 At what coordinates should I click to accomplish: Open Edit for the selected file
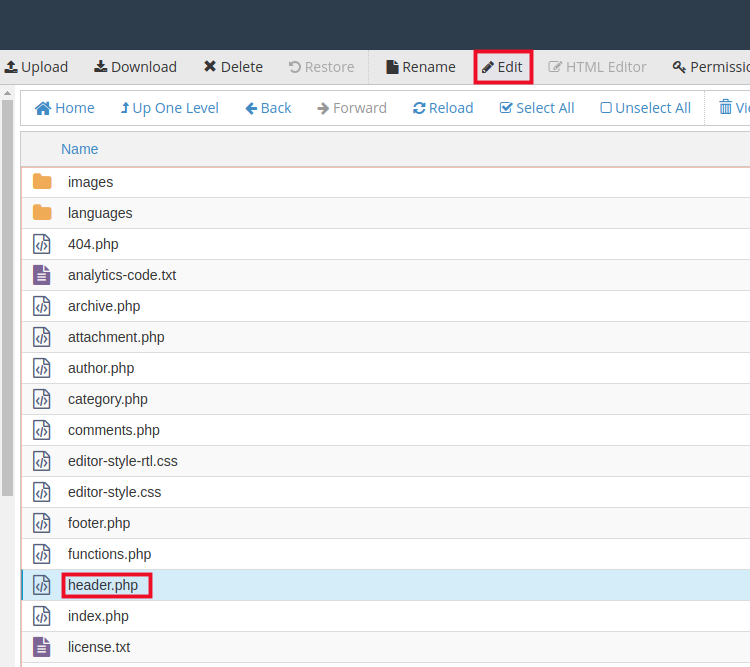pyautogui.click(x=502, y=67)
